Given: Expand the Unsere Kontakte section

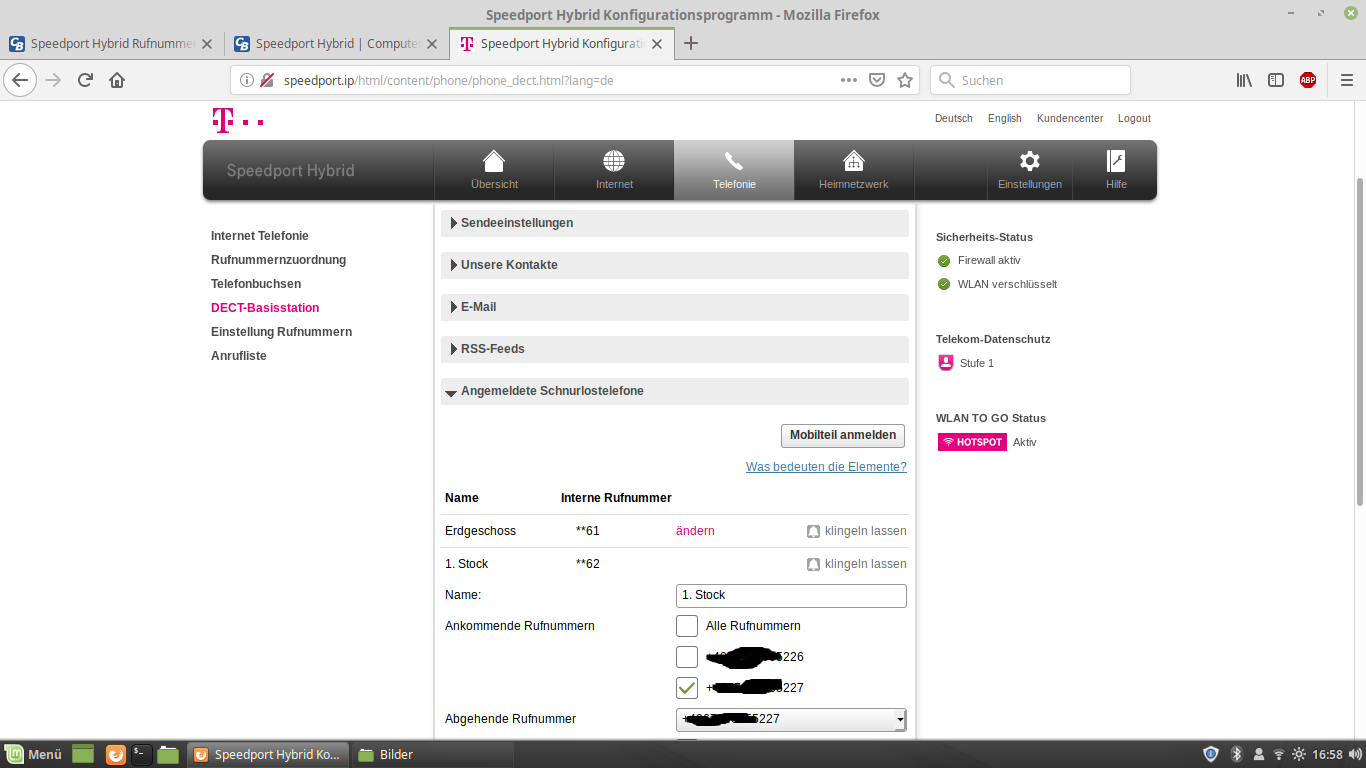Looking at the screenshot, I should (675, 265).
